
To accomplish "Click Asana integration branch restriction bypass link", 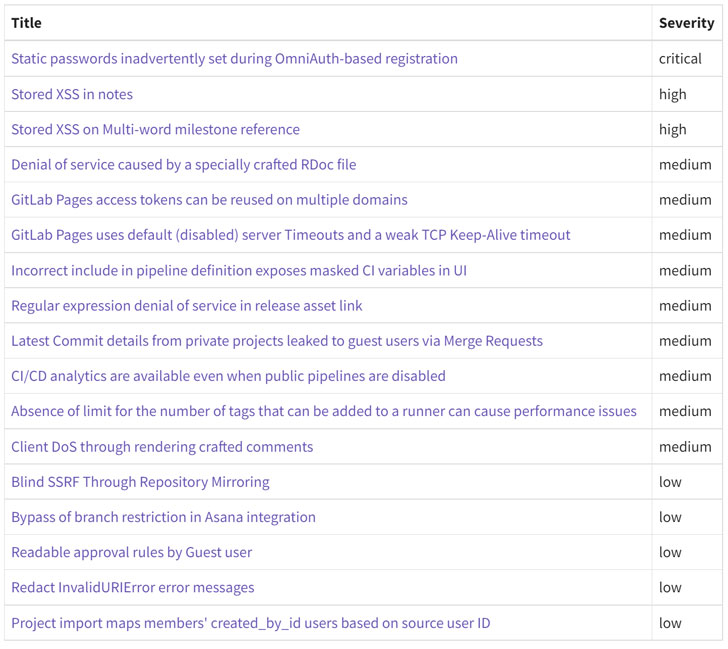I will [x=163, y=517].
